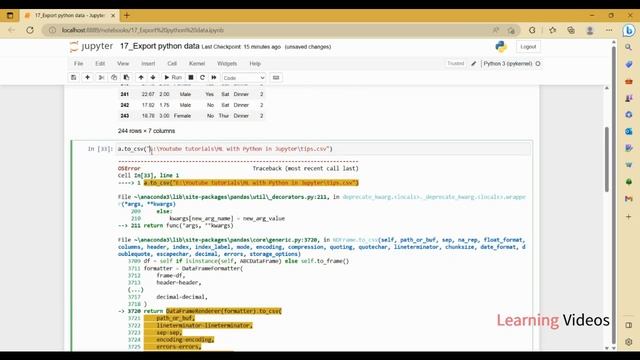
Task: Save notebook with the toolbar disk icon
Action: pyautogui.click(x=73, y=78)
